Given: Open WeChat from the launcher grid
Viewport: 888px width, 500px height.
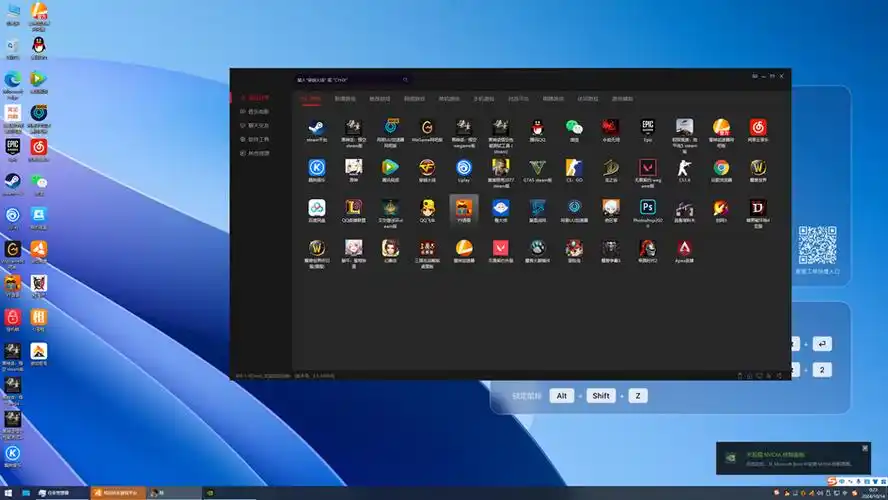Looking at the screenshot, I should 574,128.
